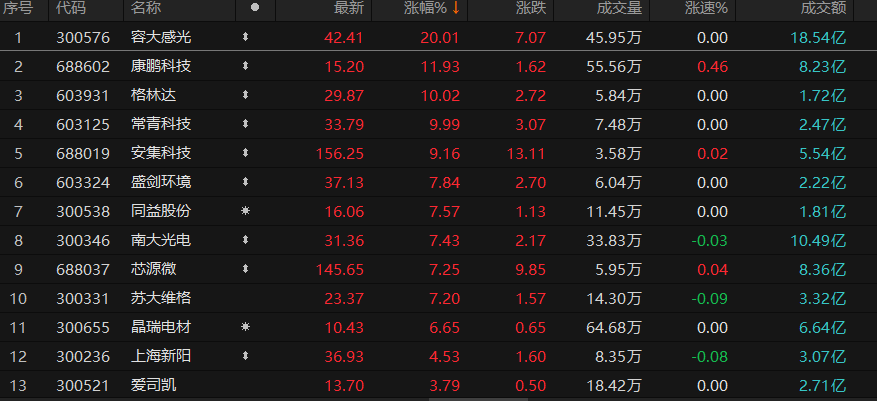Click the asterisk icon beside 晶瑞电材
Viewport: 877px width, 401px height.
click(245, 328)
